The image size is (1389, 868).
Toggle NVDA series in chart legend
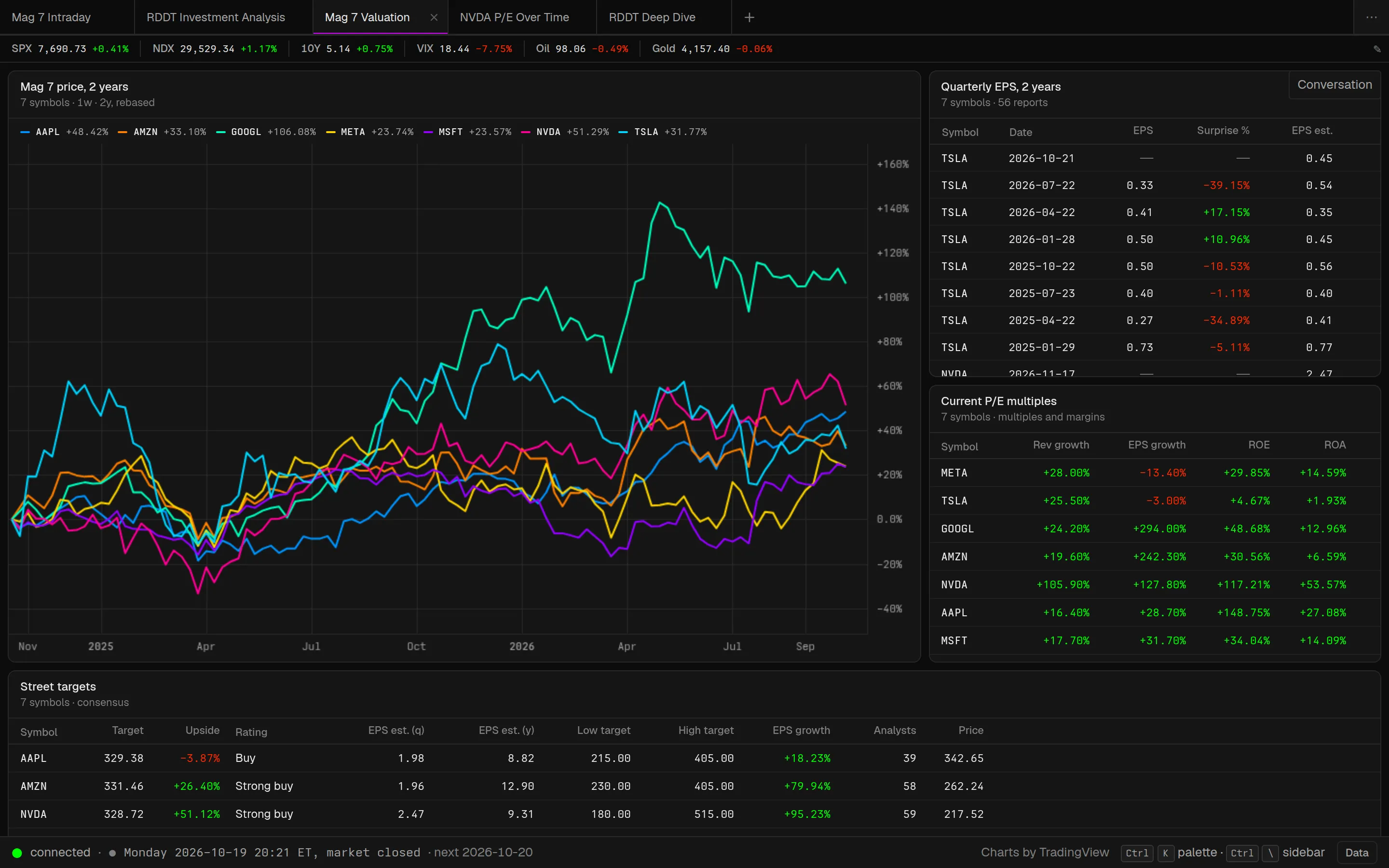tap(565, 132)
